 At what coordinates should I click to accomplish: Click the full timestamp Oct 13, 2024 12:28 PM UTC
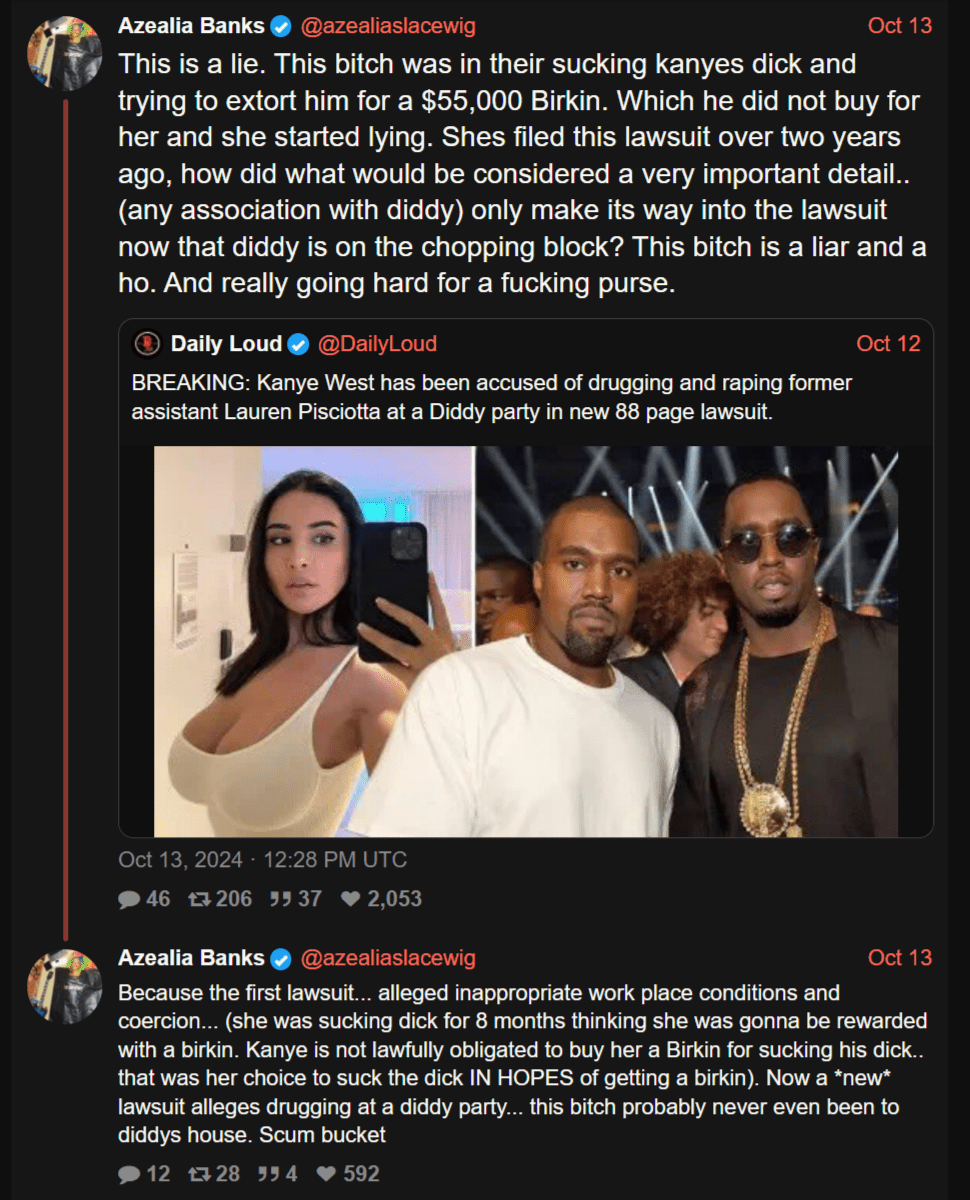[262, 860]
